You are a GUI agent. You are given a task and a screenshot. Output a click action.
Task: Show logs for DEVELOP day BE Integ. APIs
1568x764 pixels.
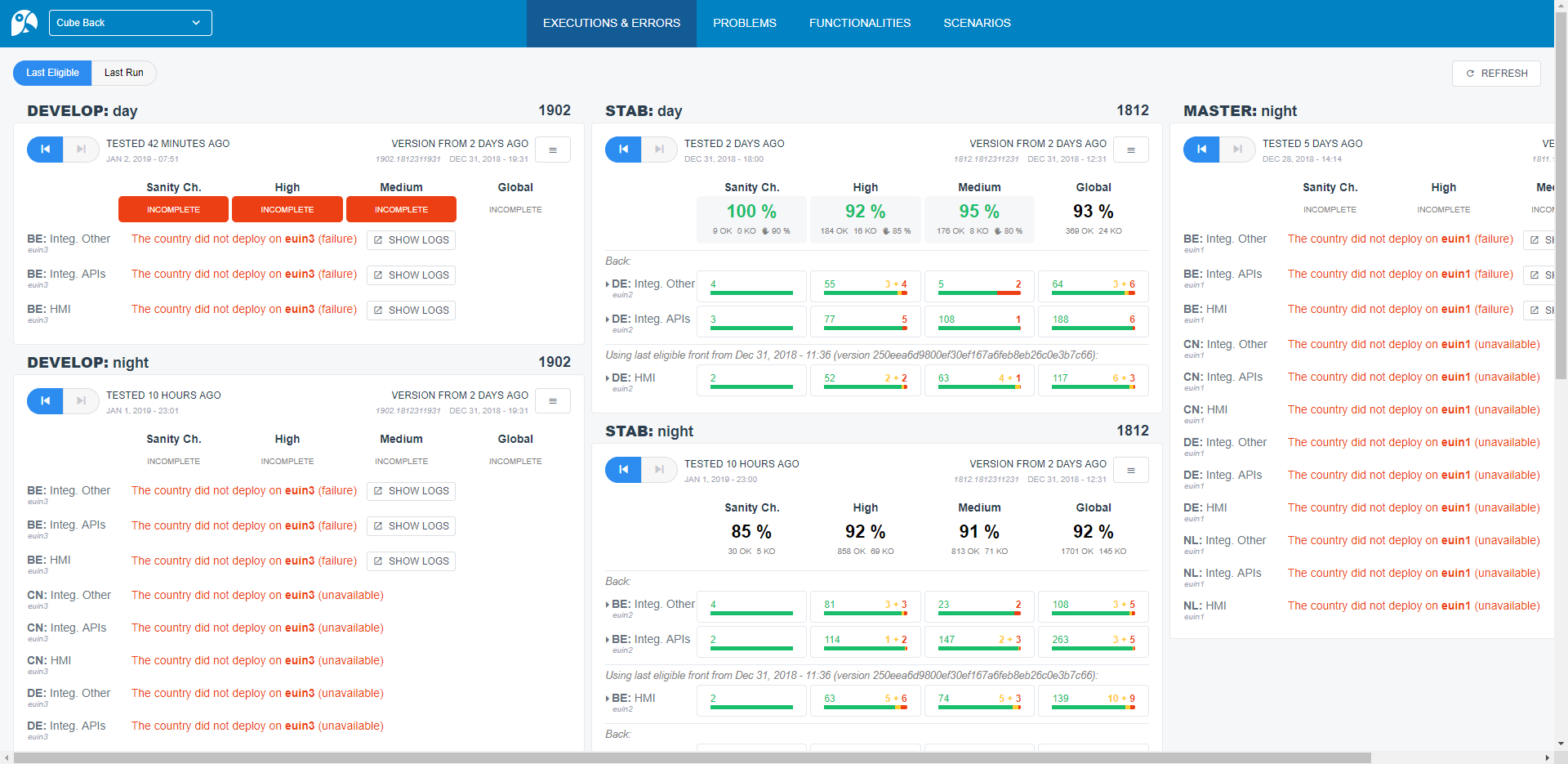[411, 275]
